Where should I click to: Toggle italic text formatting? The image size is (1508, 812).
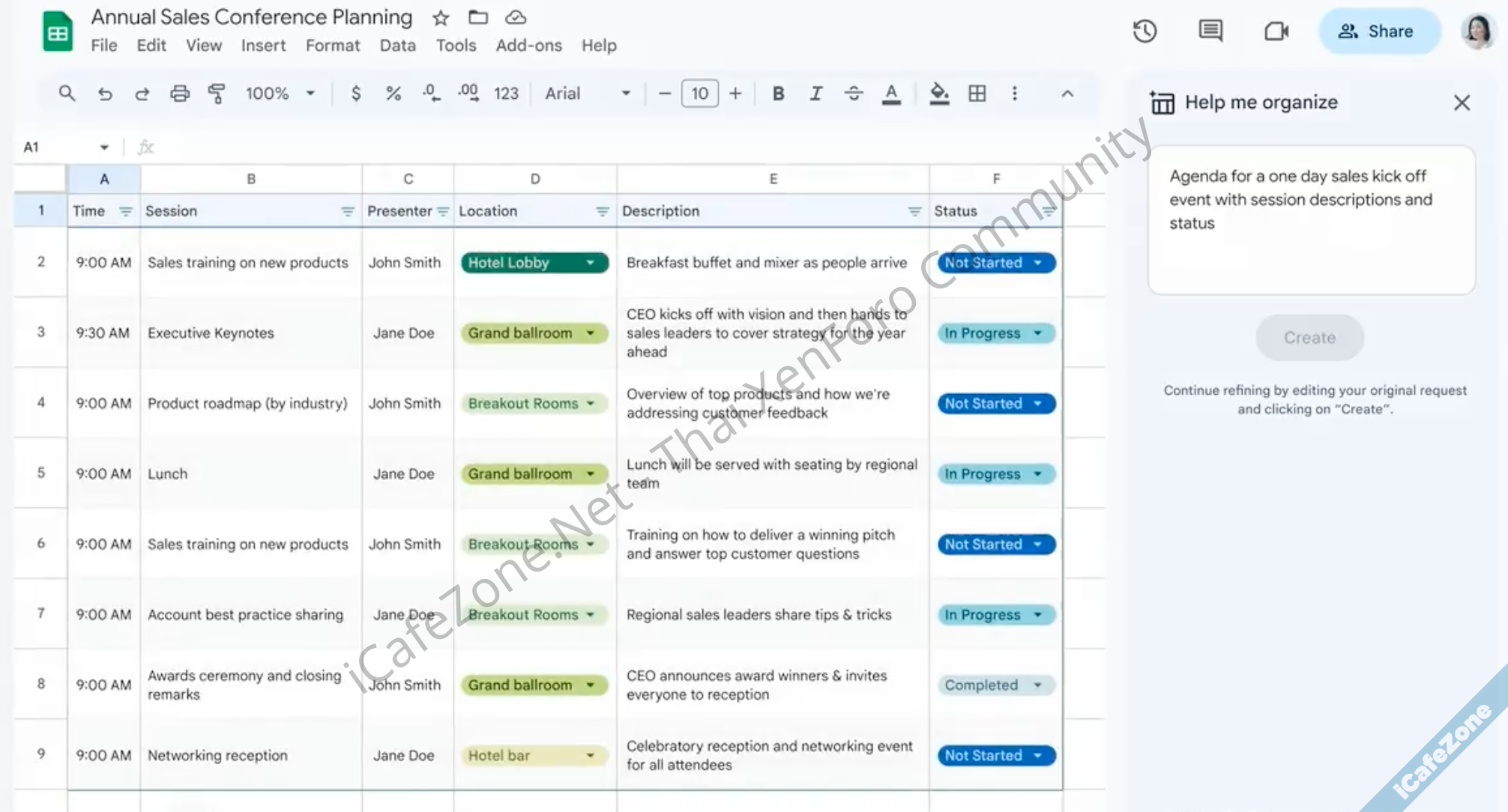[815, 94]
